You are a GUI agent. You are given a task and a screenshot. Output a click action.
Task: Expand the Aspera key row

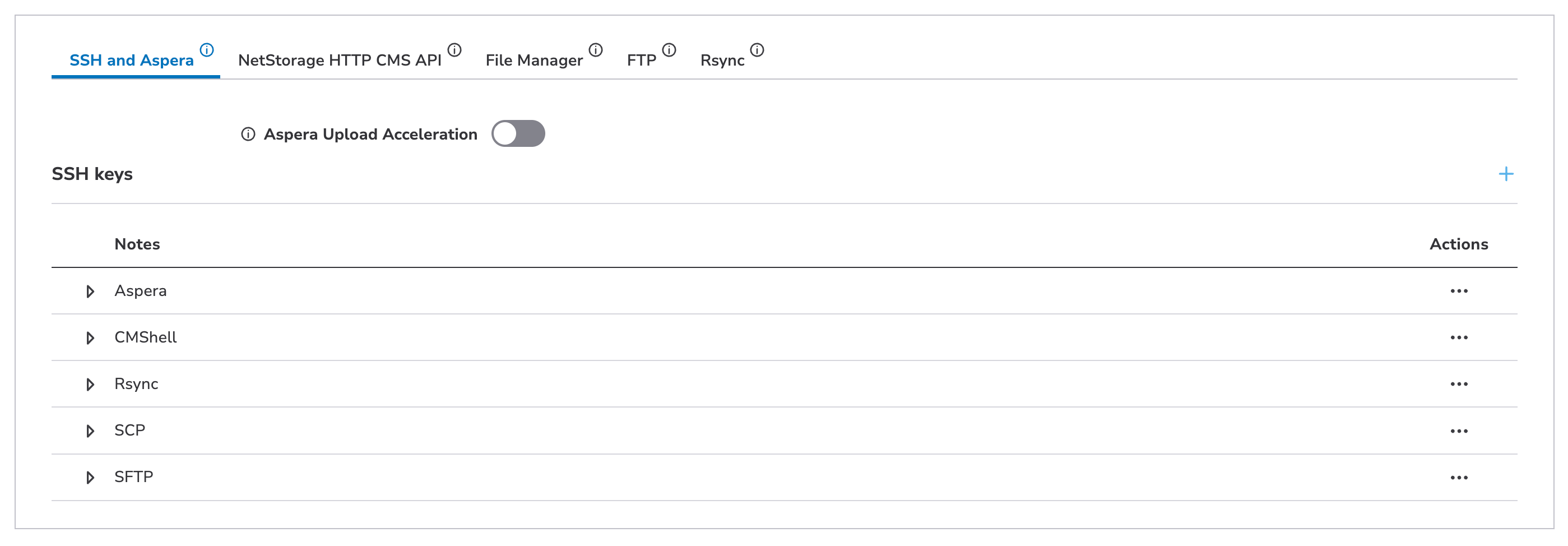[90, 291]
